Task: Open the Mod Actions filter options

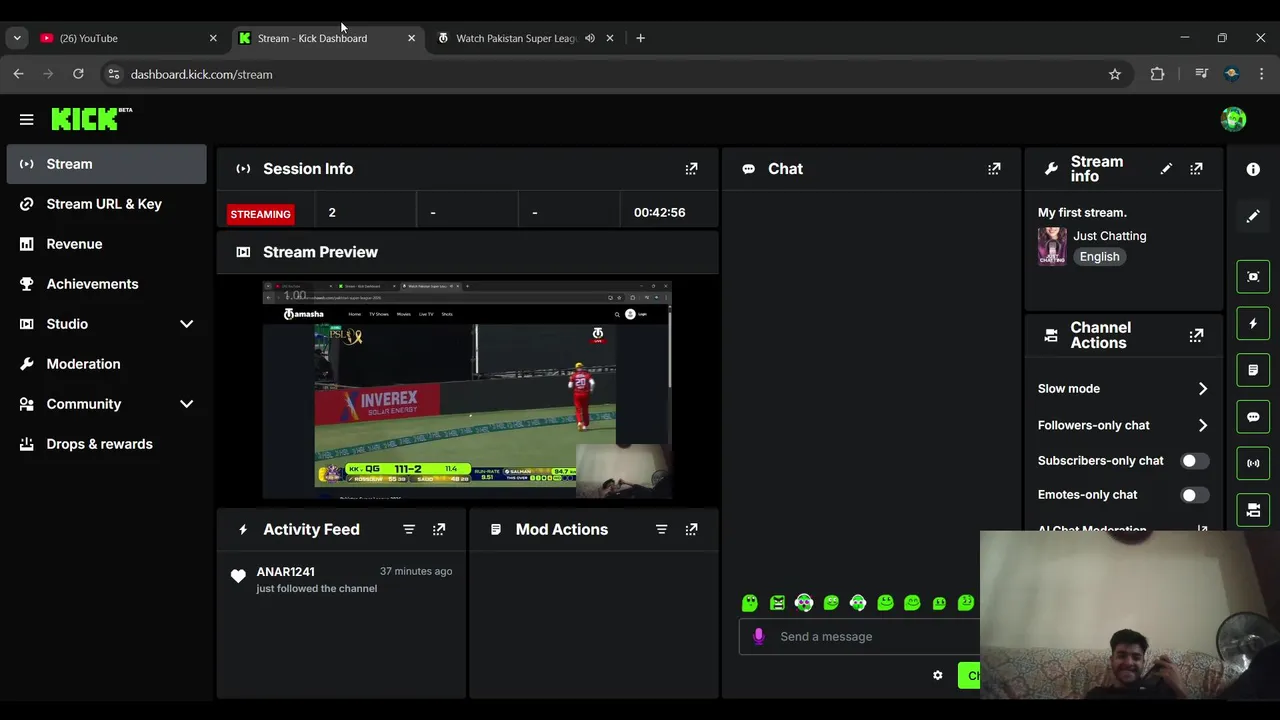Action: click(x=661, y=529)
